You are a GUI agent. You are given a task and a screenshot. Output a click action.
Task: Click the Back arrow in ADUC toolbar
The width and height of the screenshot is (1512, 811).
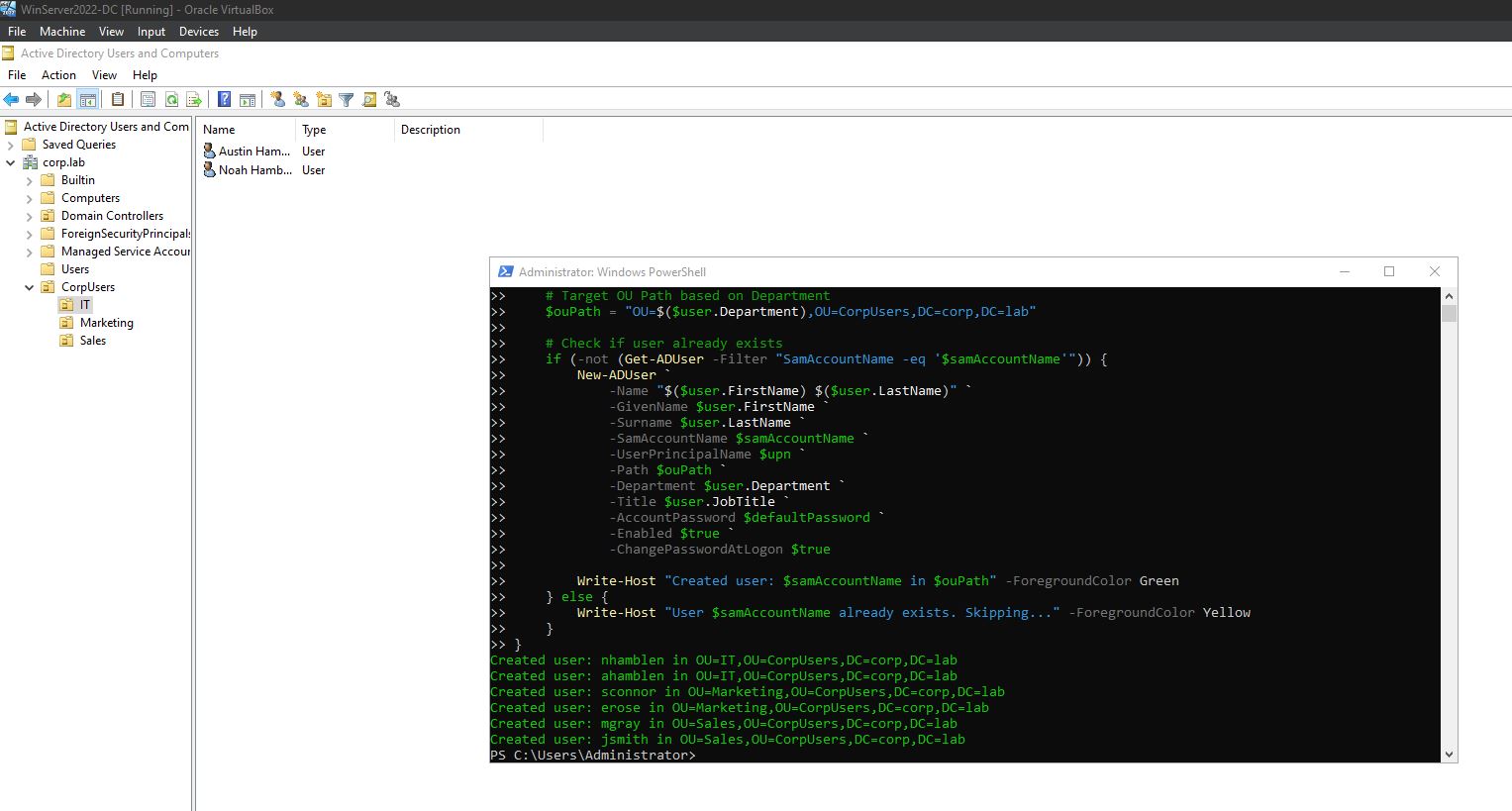click(x=12, y=99)
